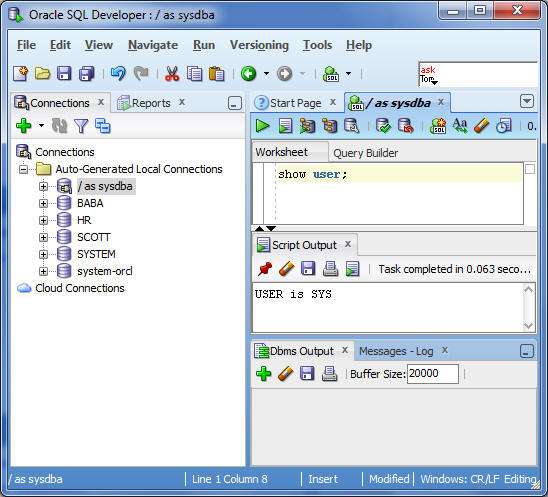Expand the '/ as sysdba' connection node
Viewport: 548px width, 497px height.
point(43,186)
